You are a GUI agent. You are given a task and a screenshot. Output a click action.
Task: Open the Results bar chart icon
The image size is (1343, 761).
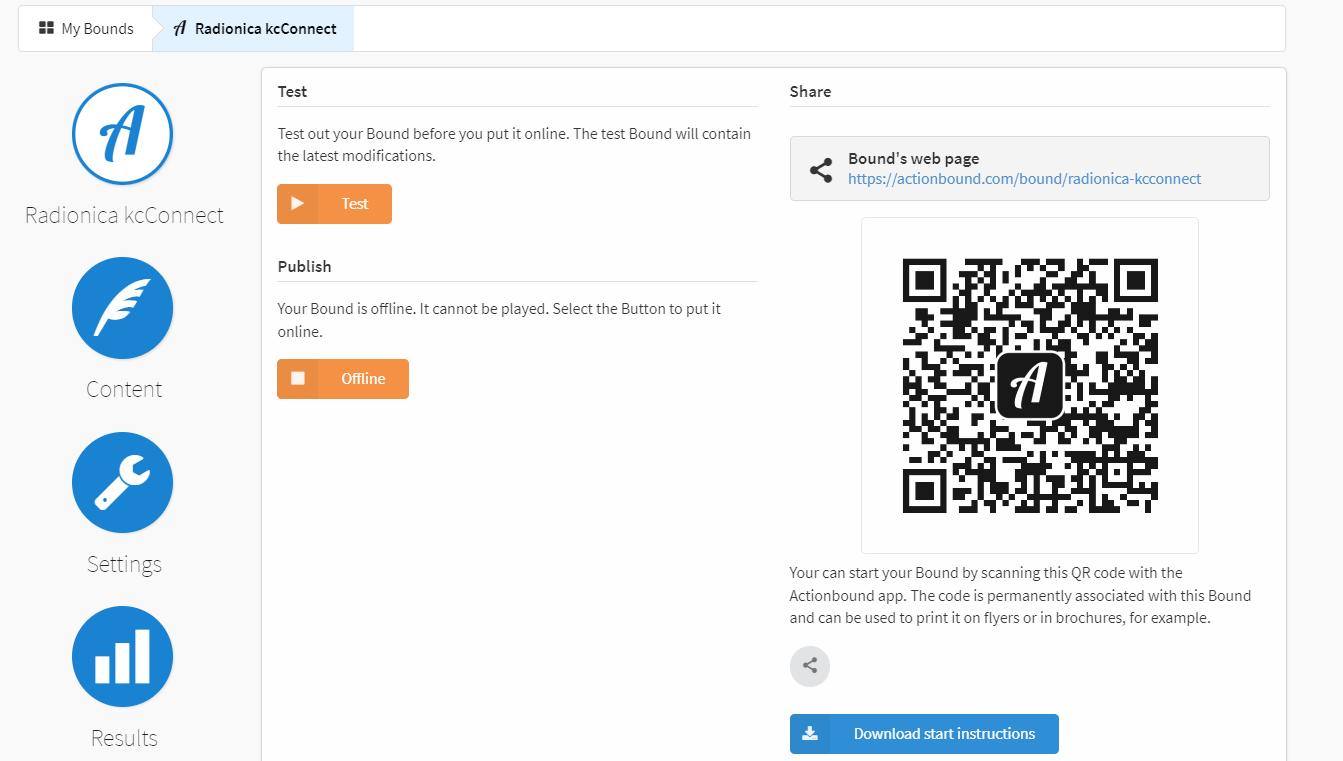pyautogui.click(x=123, y=657)
